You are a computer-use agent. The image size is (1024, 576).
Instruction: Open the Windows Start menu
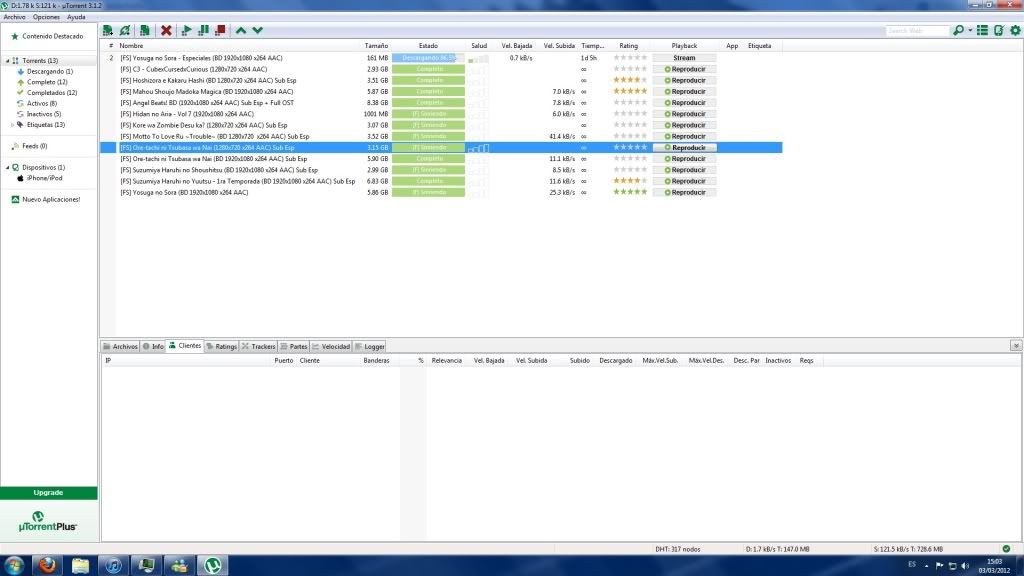(14, 565)
